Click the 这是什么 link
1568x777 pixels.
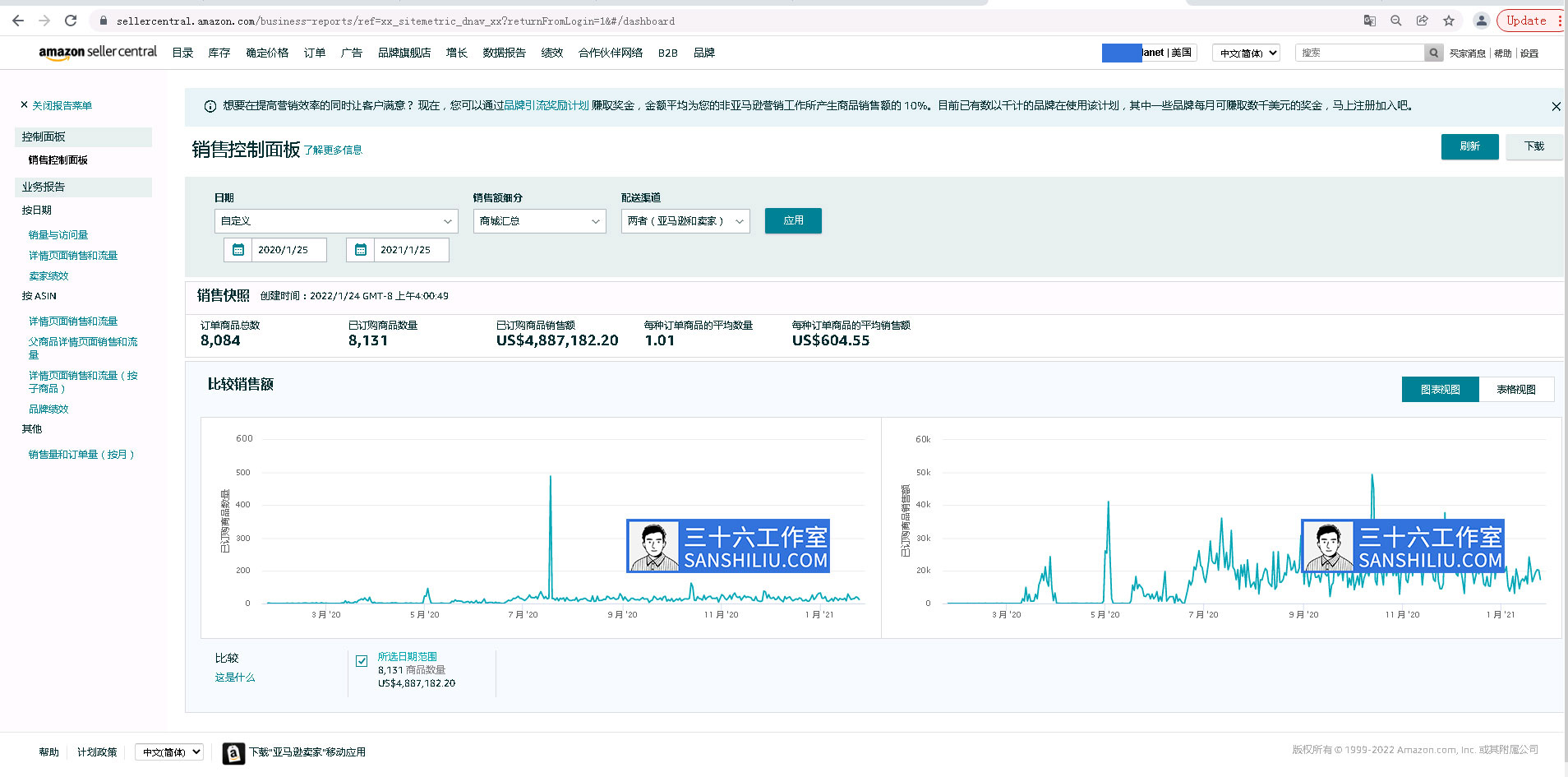(x=235, y=678)
